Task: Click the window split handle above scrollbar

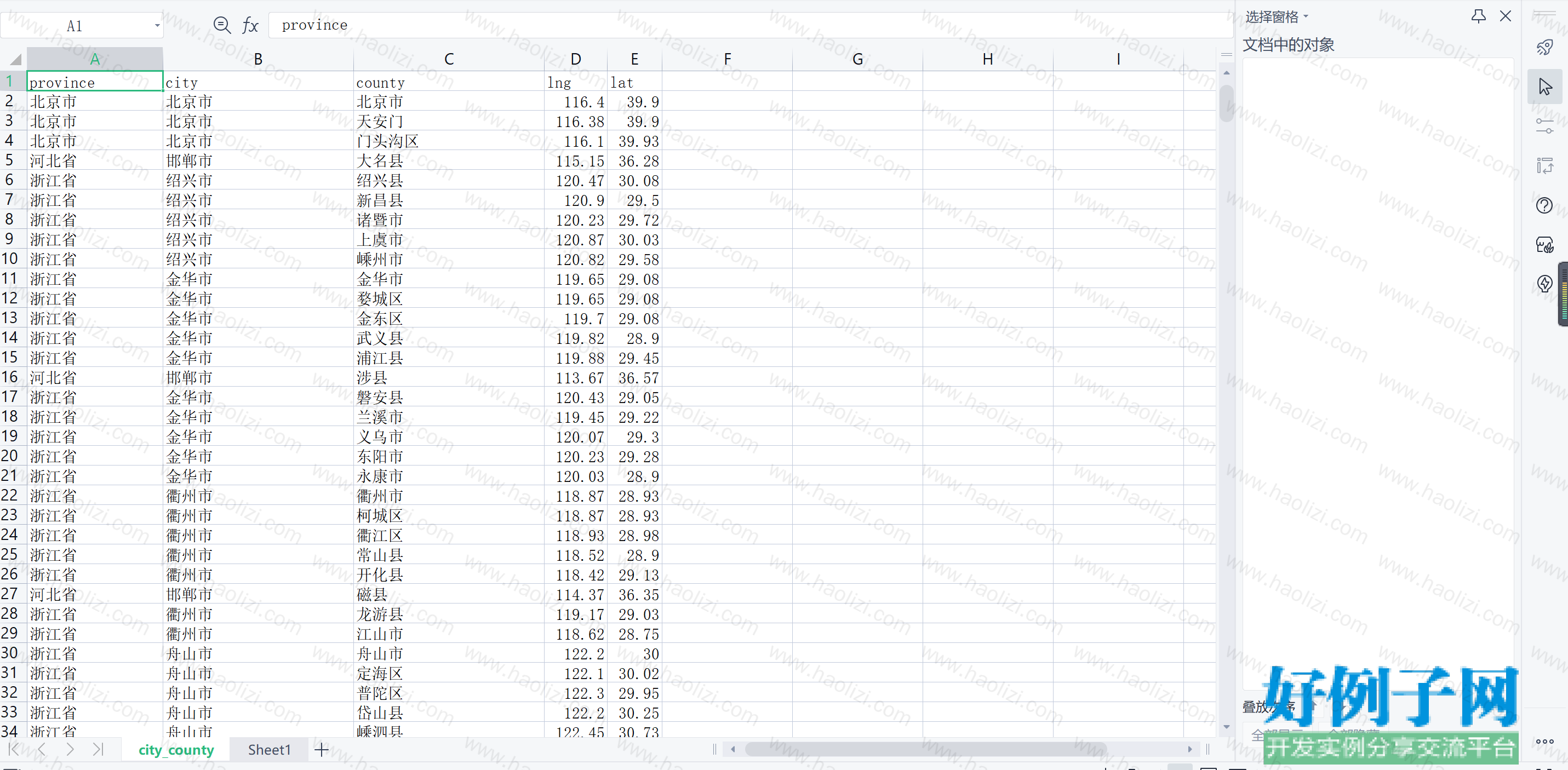Action: point(1227,55)
